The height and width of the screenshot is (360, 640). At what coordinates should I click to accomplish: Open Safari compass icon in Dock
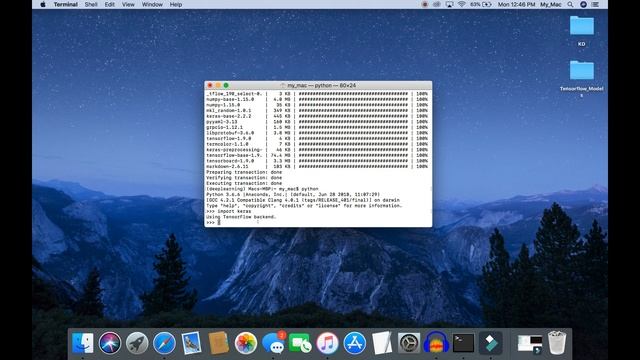(x=164, y=342)
